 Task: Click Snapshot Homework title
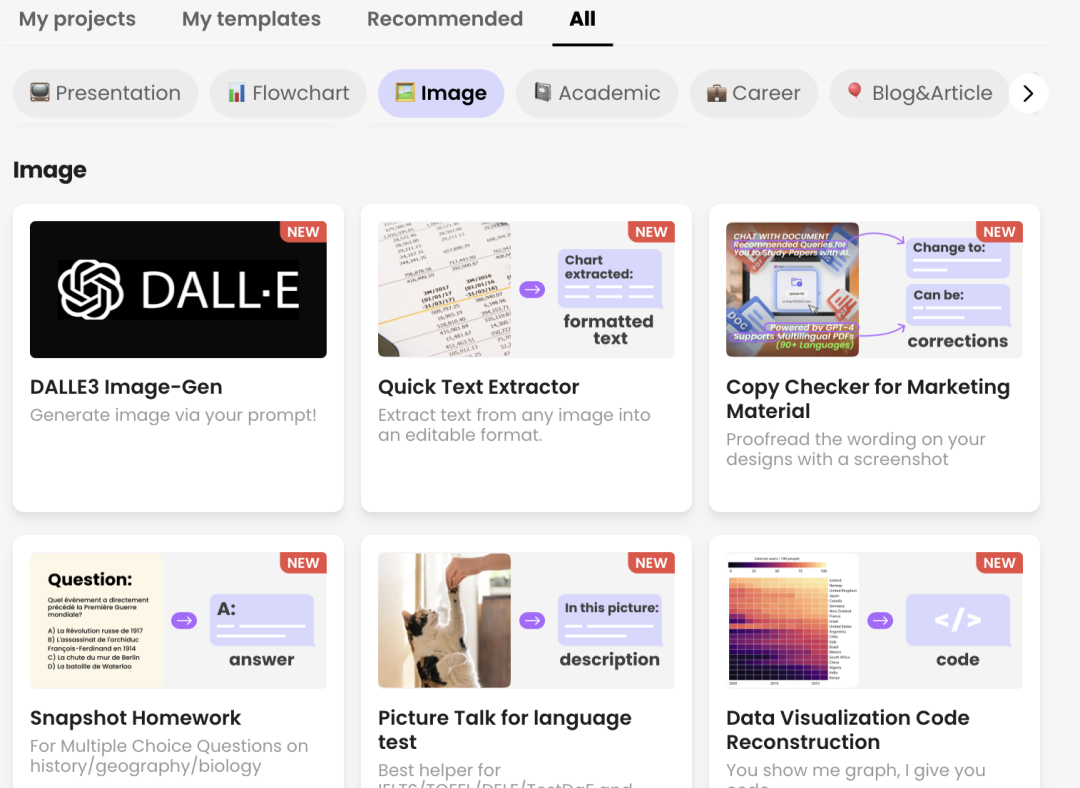(x=136, y=718)
